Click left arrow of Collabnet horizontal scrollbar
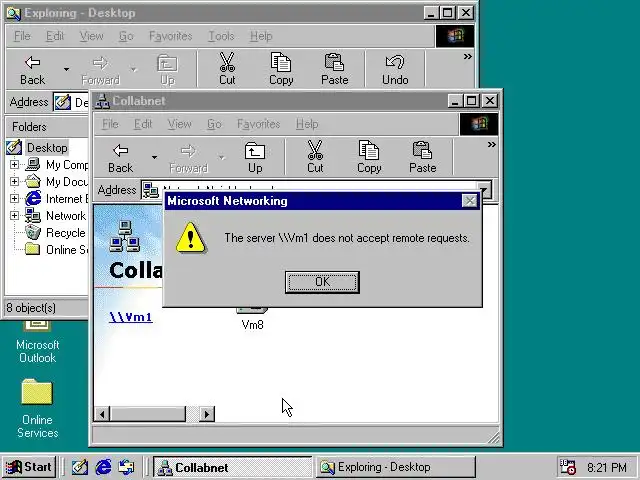Image resolution: width=640 pixels, height=480 pixels. (102, 414)
